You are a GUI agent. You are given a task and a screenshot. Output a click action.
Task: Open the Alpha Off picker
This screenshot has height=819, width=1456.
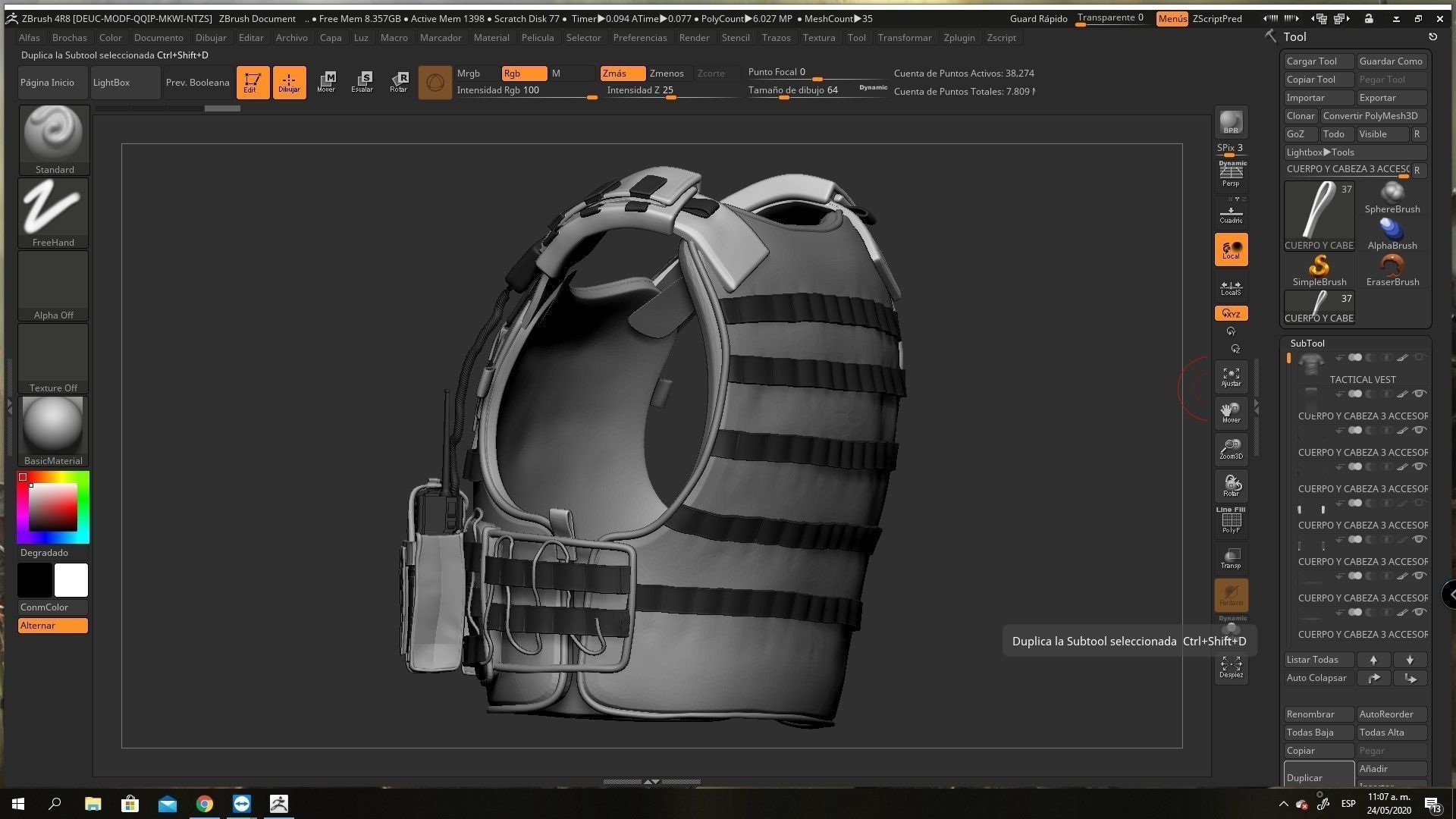pyautogui.click(x=54, y=287)
